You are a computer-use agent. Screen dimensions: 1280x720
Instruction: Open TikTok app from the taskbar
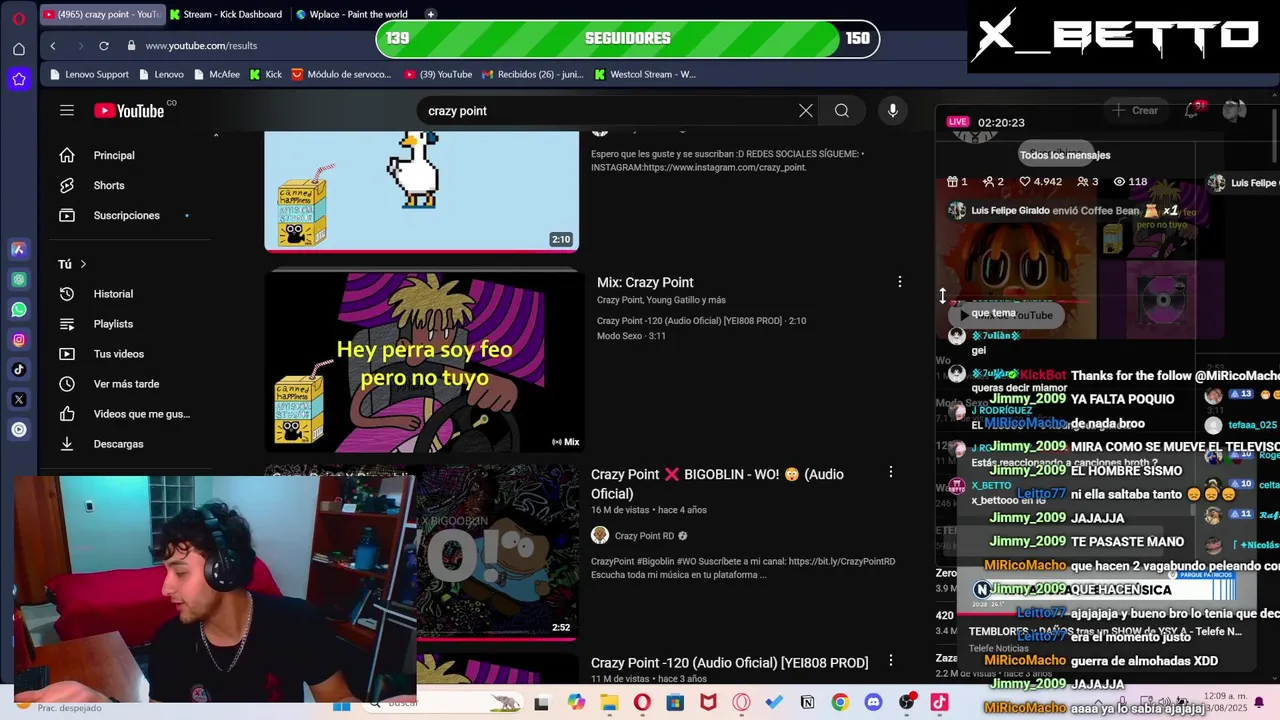click(x=939, y=703)
